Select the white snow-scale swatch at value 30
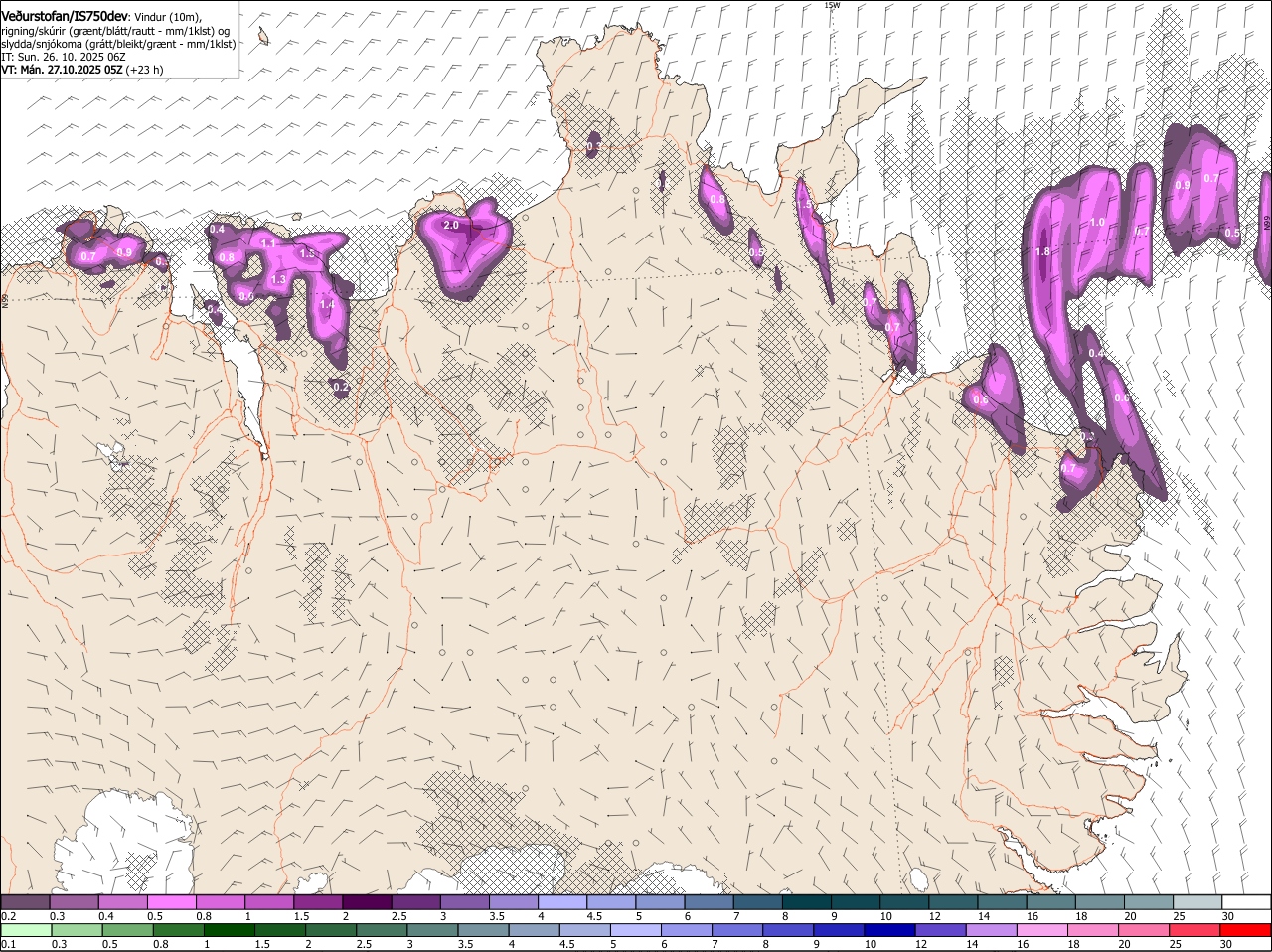 click(1246, 902)
